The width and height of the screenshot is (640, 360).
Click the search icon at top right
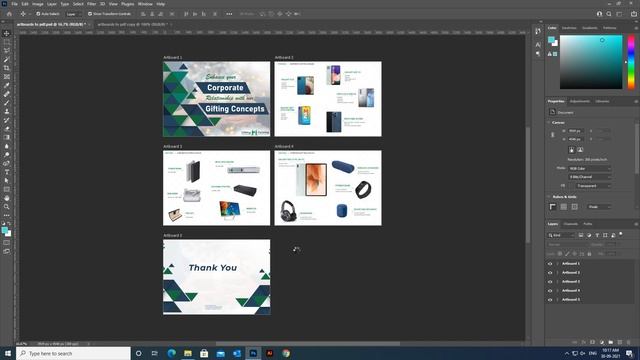click(x=609, y=14)
